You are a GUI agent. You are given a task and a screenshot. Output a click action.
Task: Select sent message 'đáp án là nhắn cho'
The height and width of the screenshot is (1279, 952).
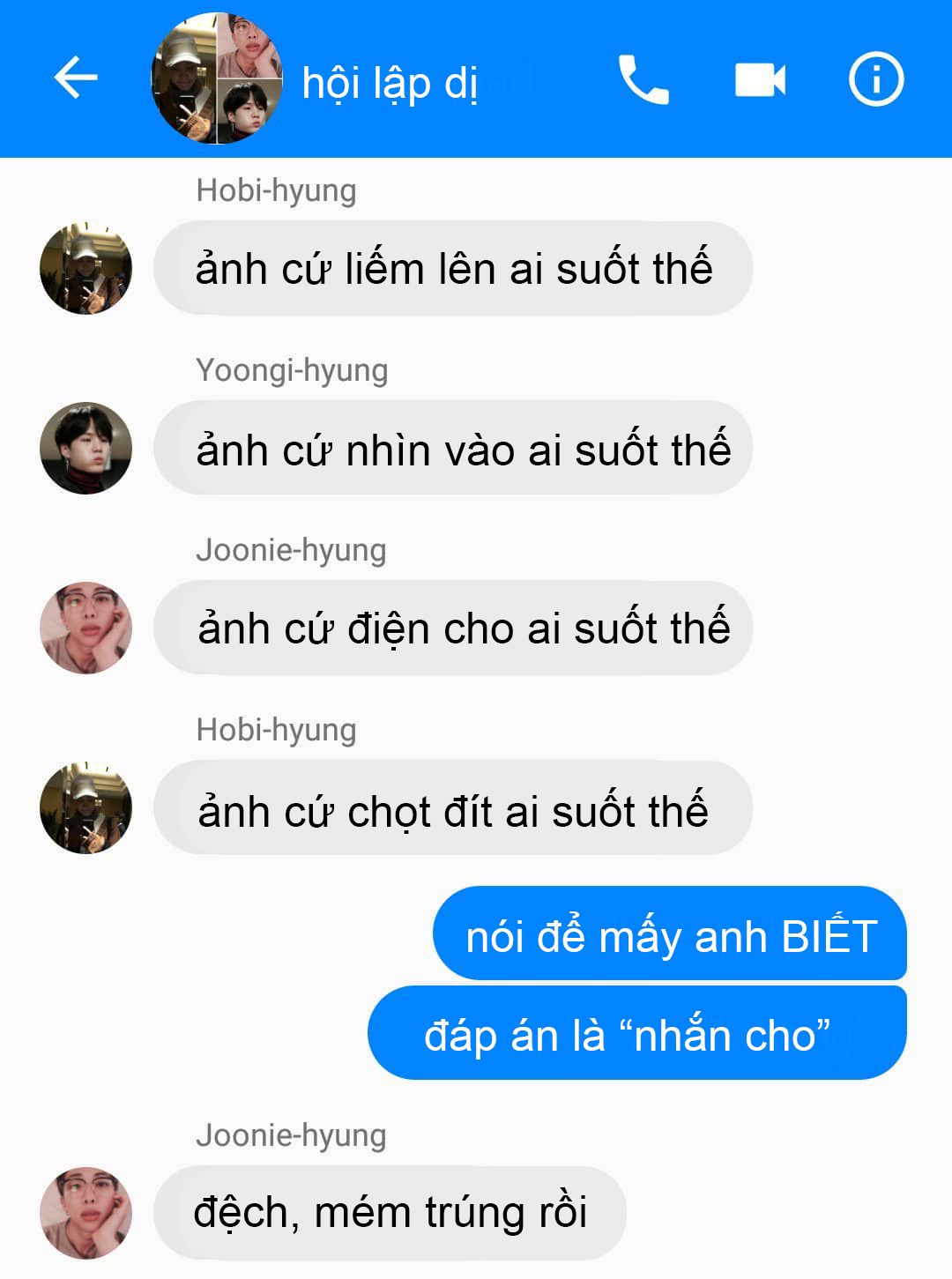637,1033
